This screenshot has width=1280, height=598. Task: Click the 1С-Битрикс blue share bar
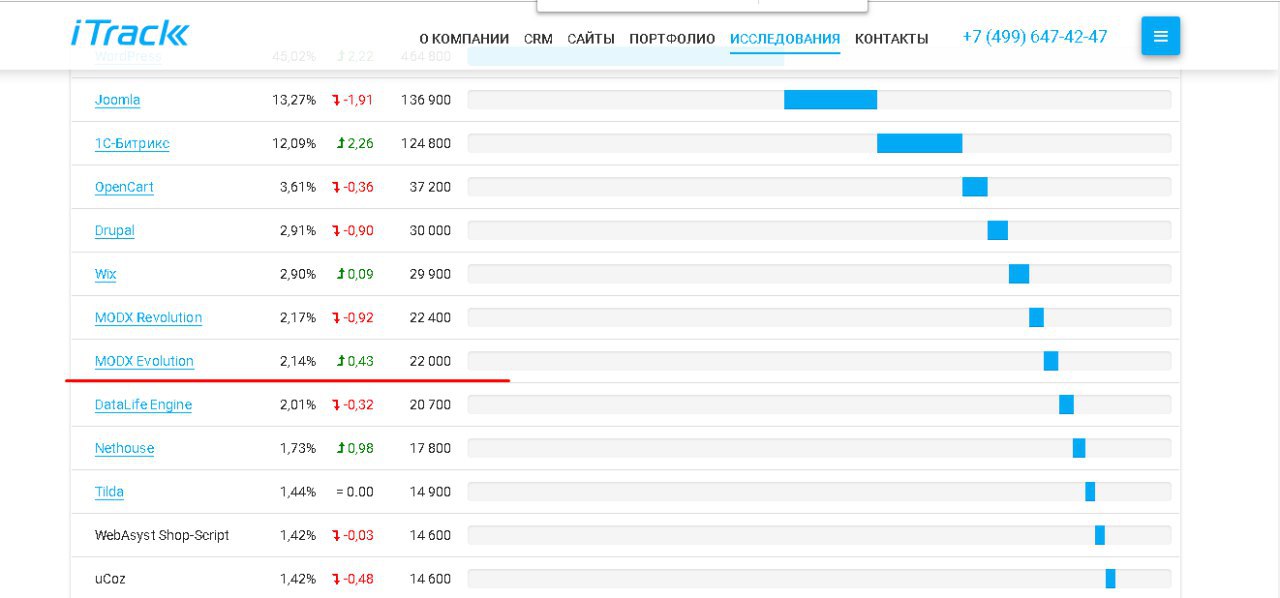coord(919,143)
